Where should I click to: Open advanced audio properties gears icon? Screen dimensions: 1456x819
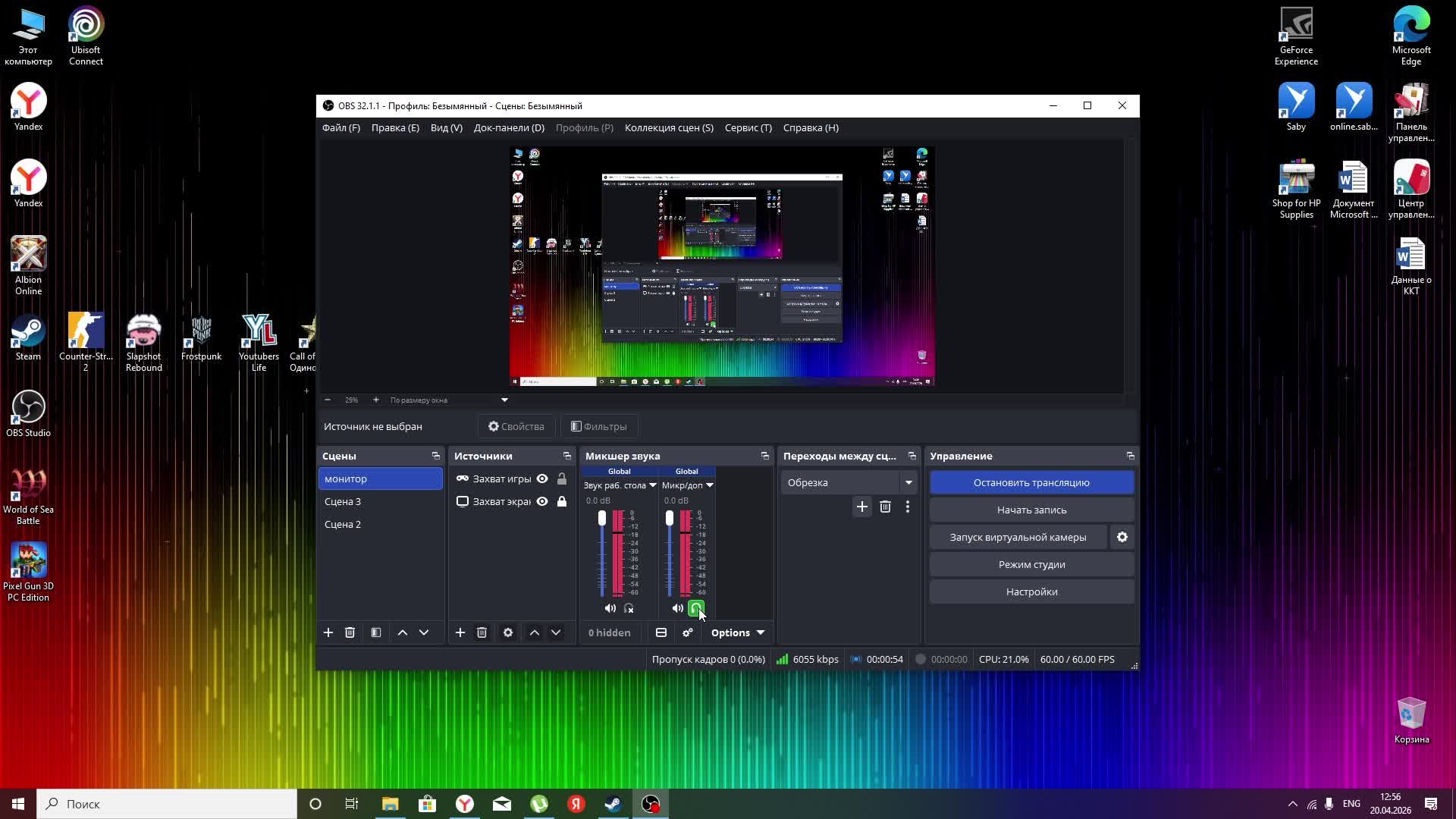click(x=687, y=632)
